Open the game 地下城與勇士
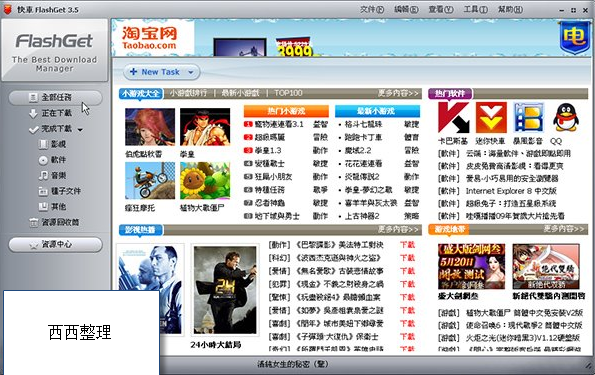Viewport: 595px width, 375px height. click(x=277, y=216)
